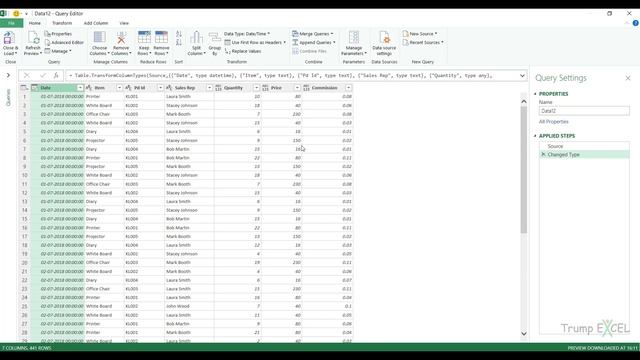The image size is (640, 360).
Task: Open Append Queries dropdown
Action: coord(314,42)
